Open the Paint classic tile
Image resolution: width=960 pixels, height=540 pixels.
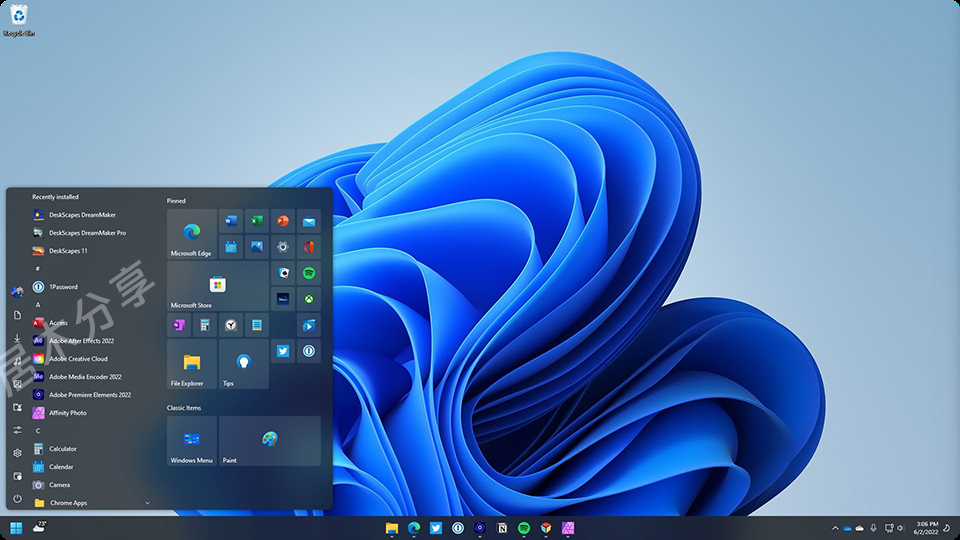[x=269, y=441]
